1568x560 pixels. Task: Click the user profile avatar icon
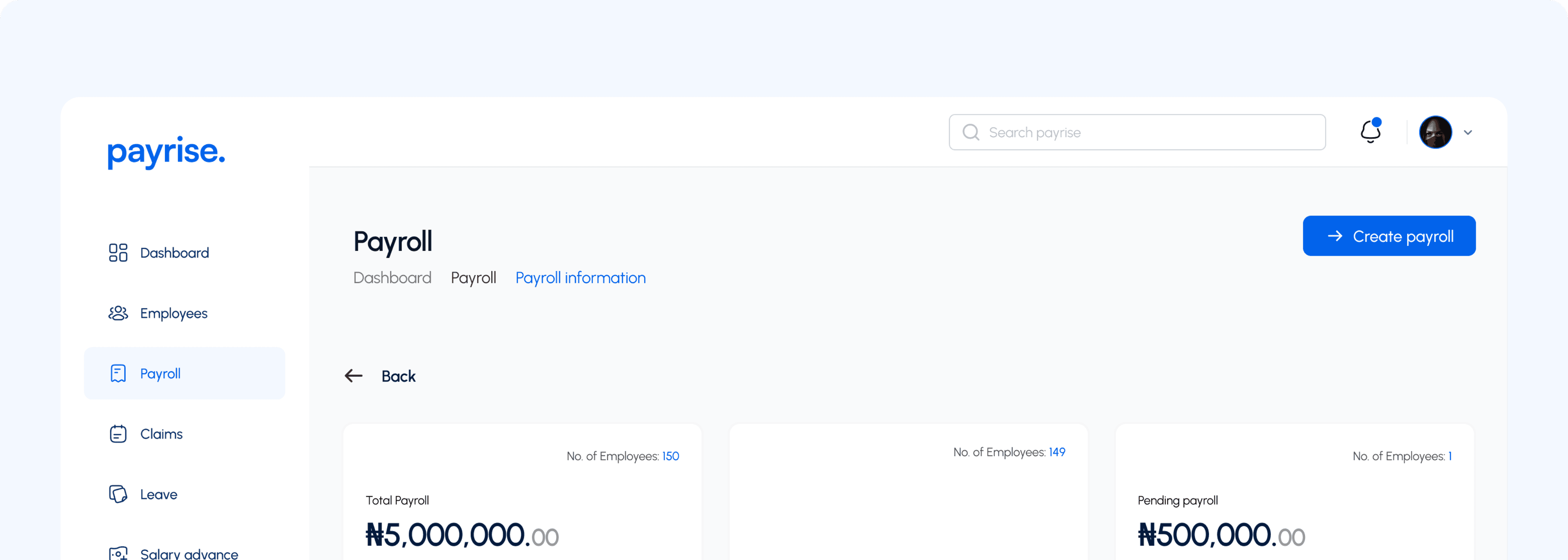[1436, 132]
